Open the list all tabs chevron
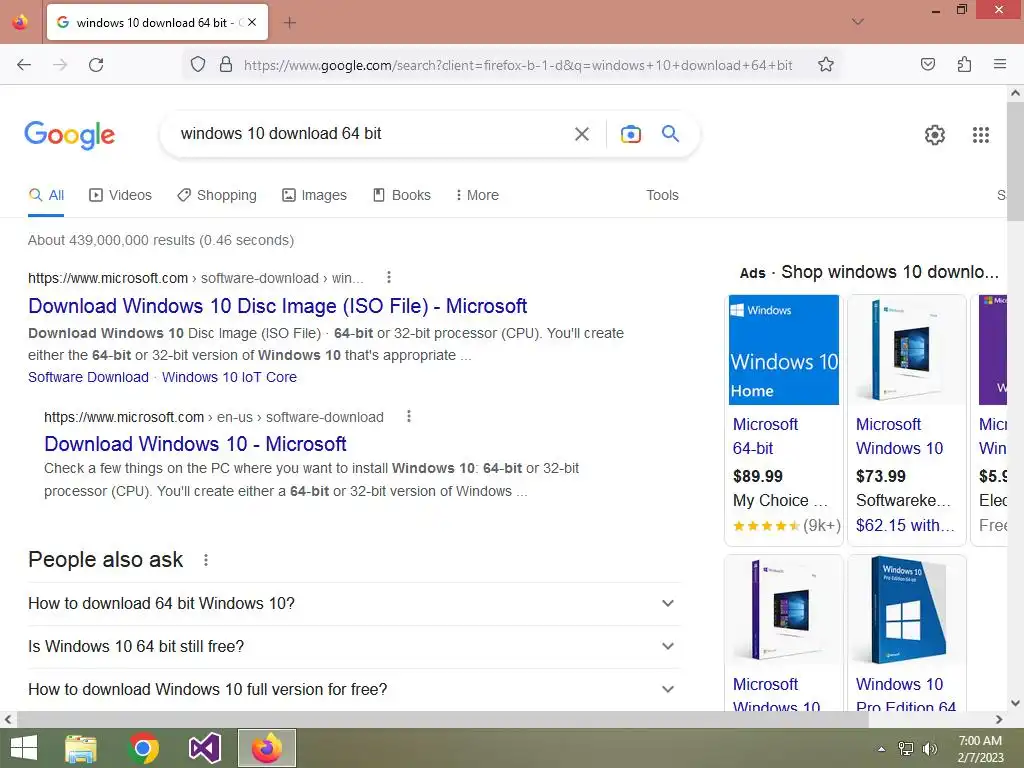 point(858,22)
